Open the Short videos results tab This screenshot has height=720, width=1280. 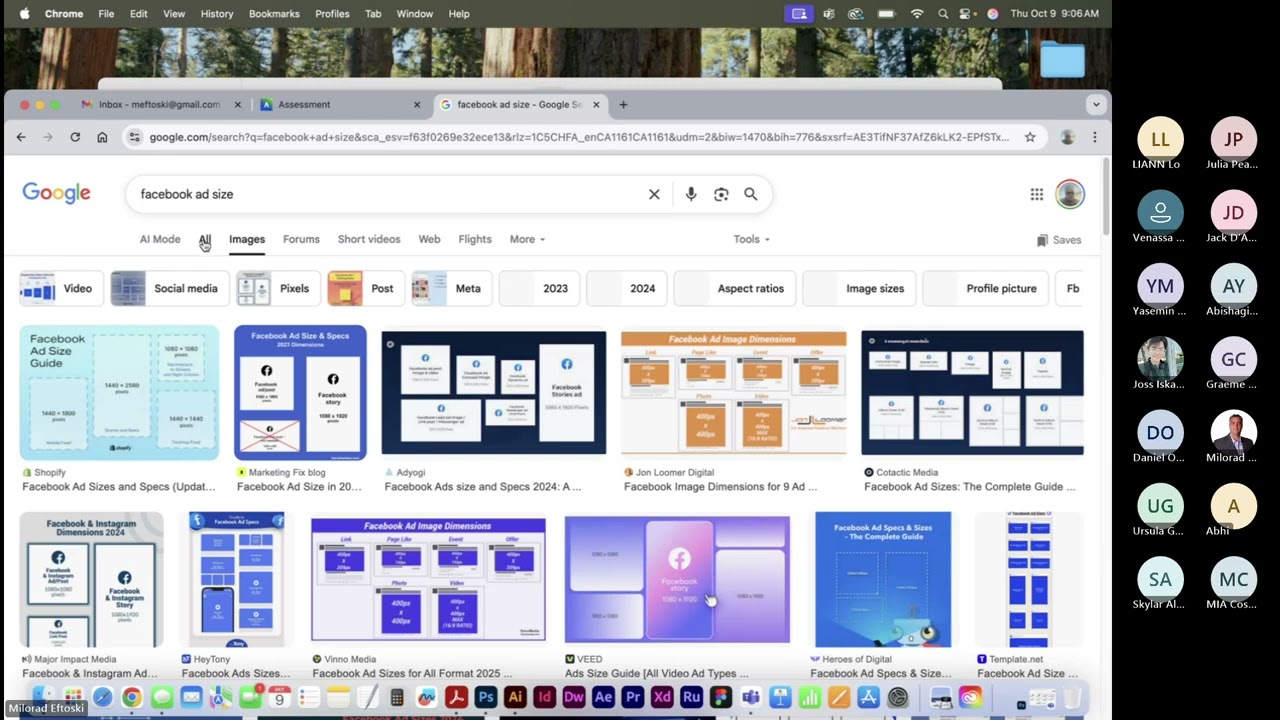click(369, 239)
